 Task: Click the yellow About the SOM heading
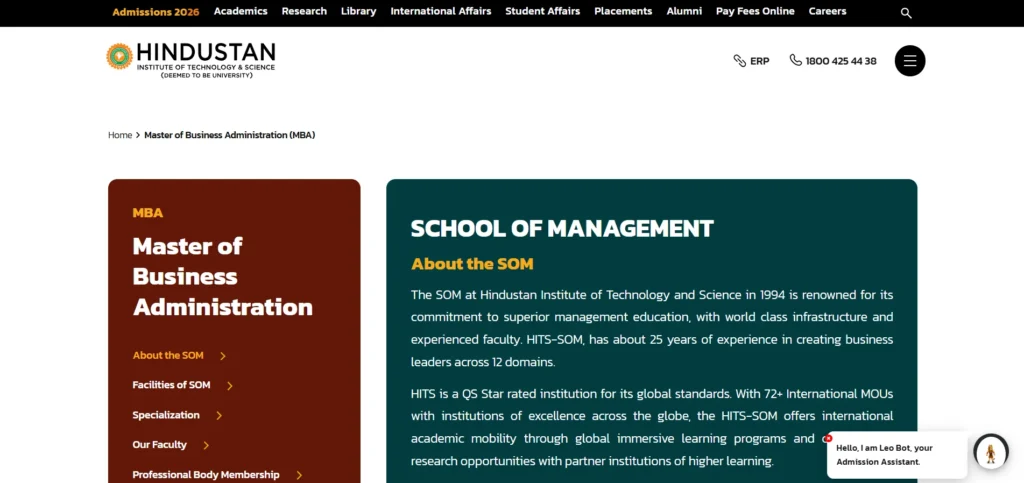(472, 264)
